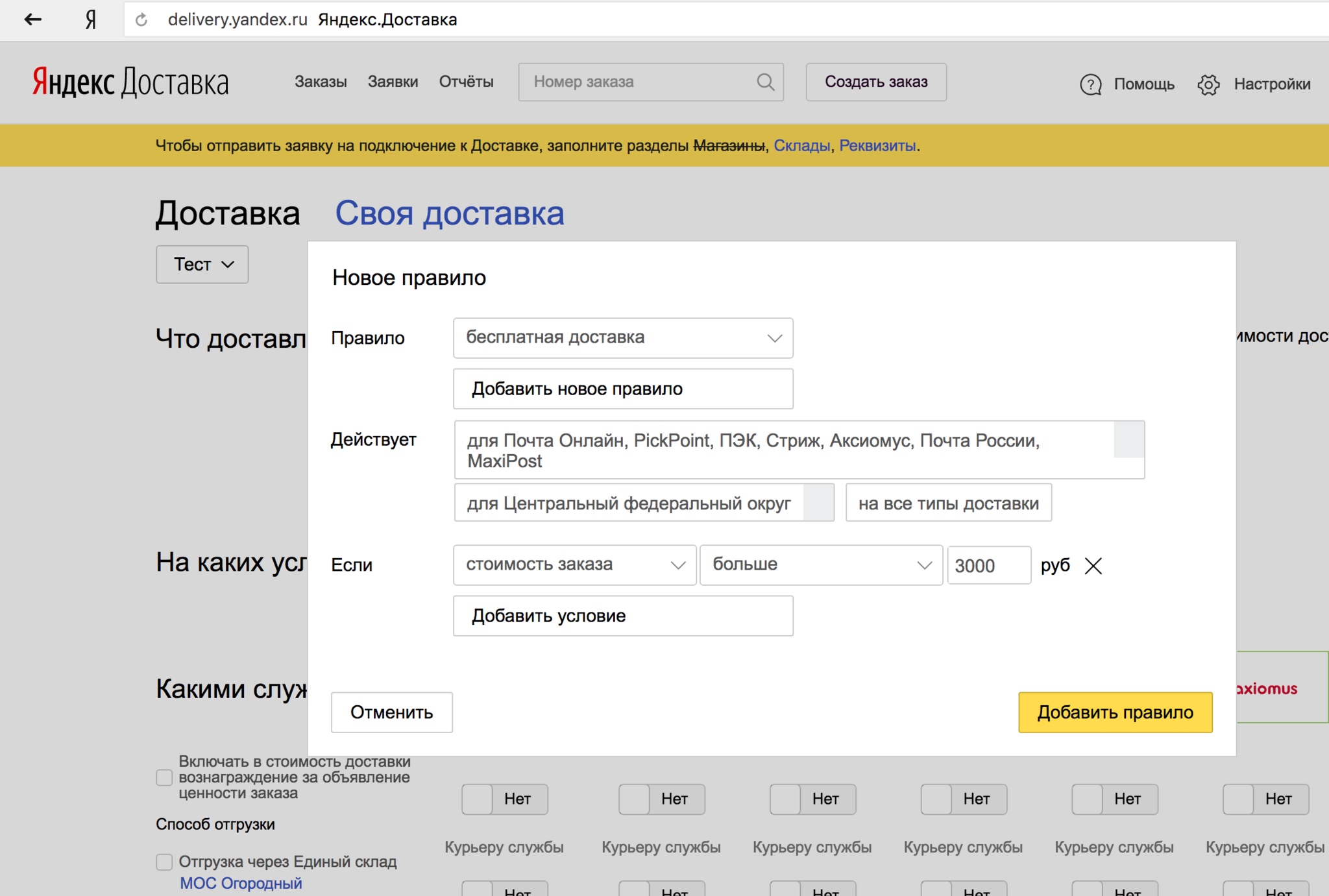Open the delivery services selector for Почта Онлайн

click(799, 450)
